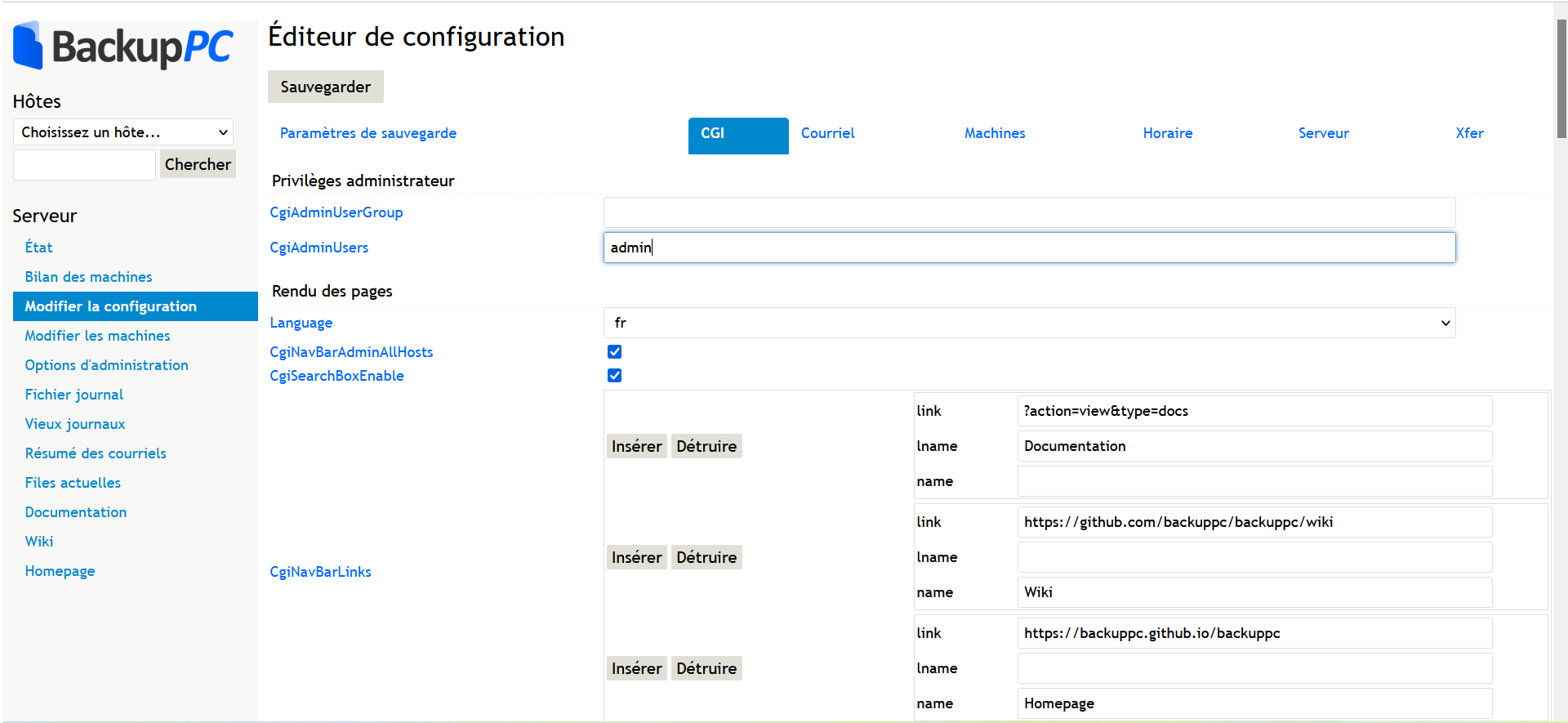Open the 'Choisissez un hôte' dropdown
Image resolution: width=1568 pixels, height=723 pixels.
click(123, 132)
